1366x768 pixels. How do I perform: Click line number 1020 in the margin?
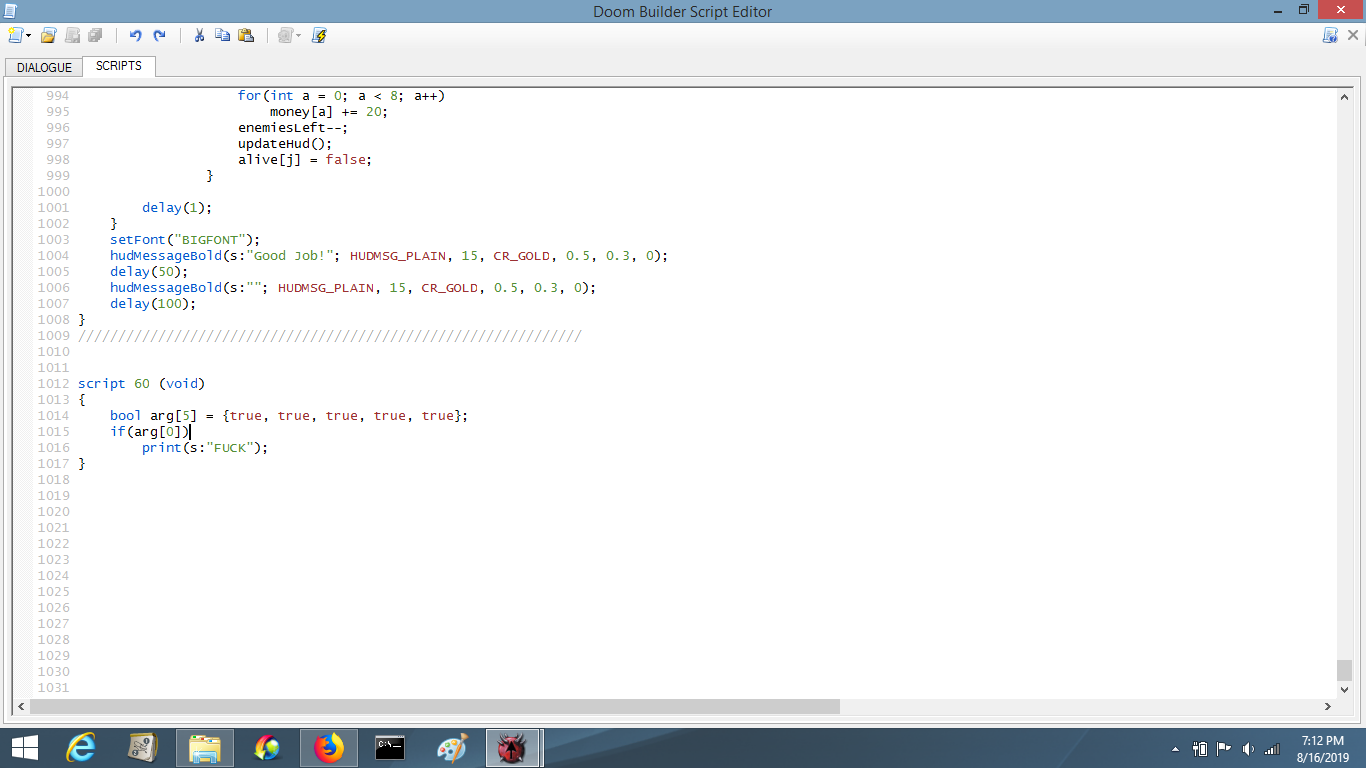54,512
